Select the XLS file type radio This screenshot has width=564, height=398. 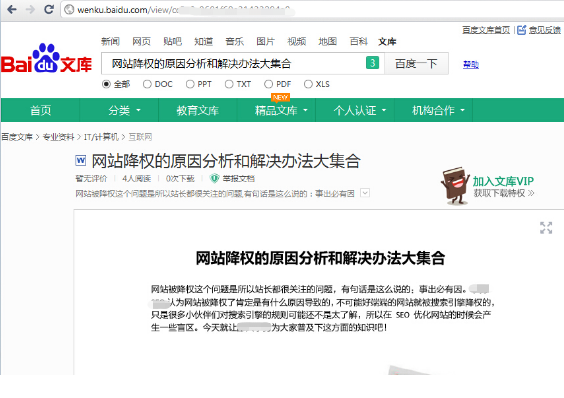tap(308, 84)
